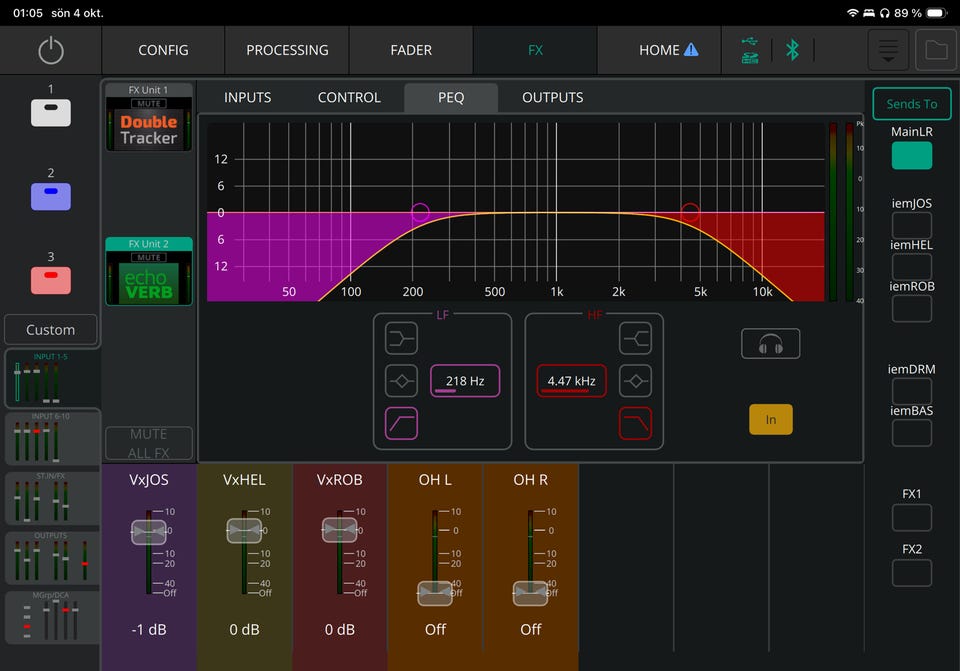Grab the VxJOS fader handle

click(149, 531)
